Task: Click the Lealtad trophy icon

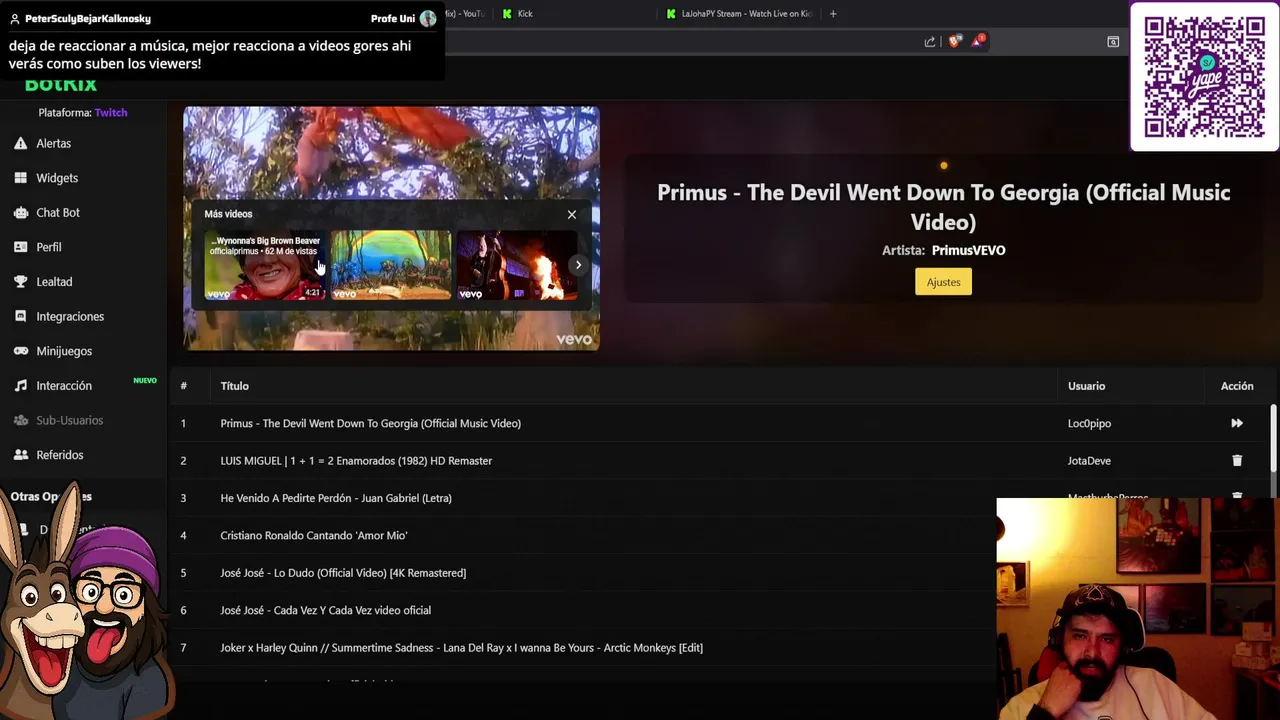Action: (20, 282)
